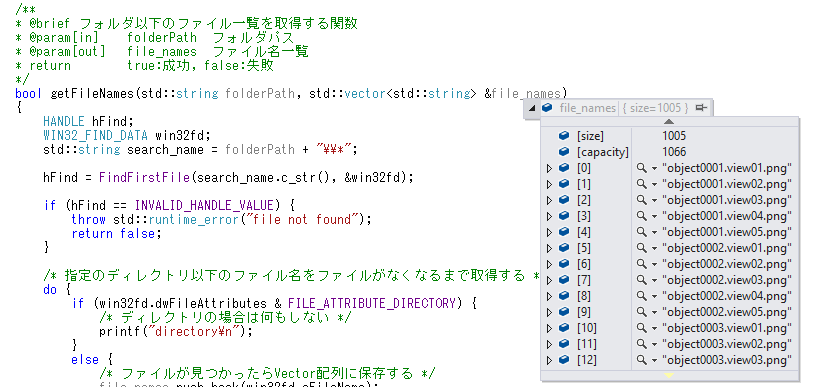Open visualizer dropdown arrow for [11]
818x387 pixels.
point(654,345)
